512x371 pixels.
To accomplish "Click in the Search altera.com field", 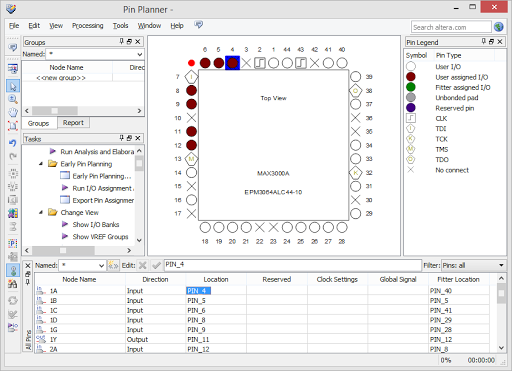I will 451,27.
